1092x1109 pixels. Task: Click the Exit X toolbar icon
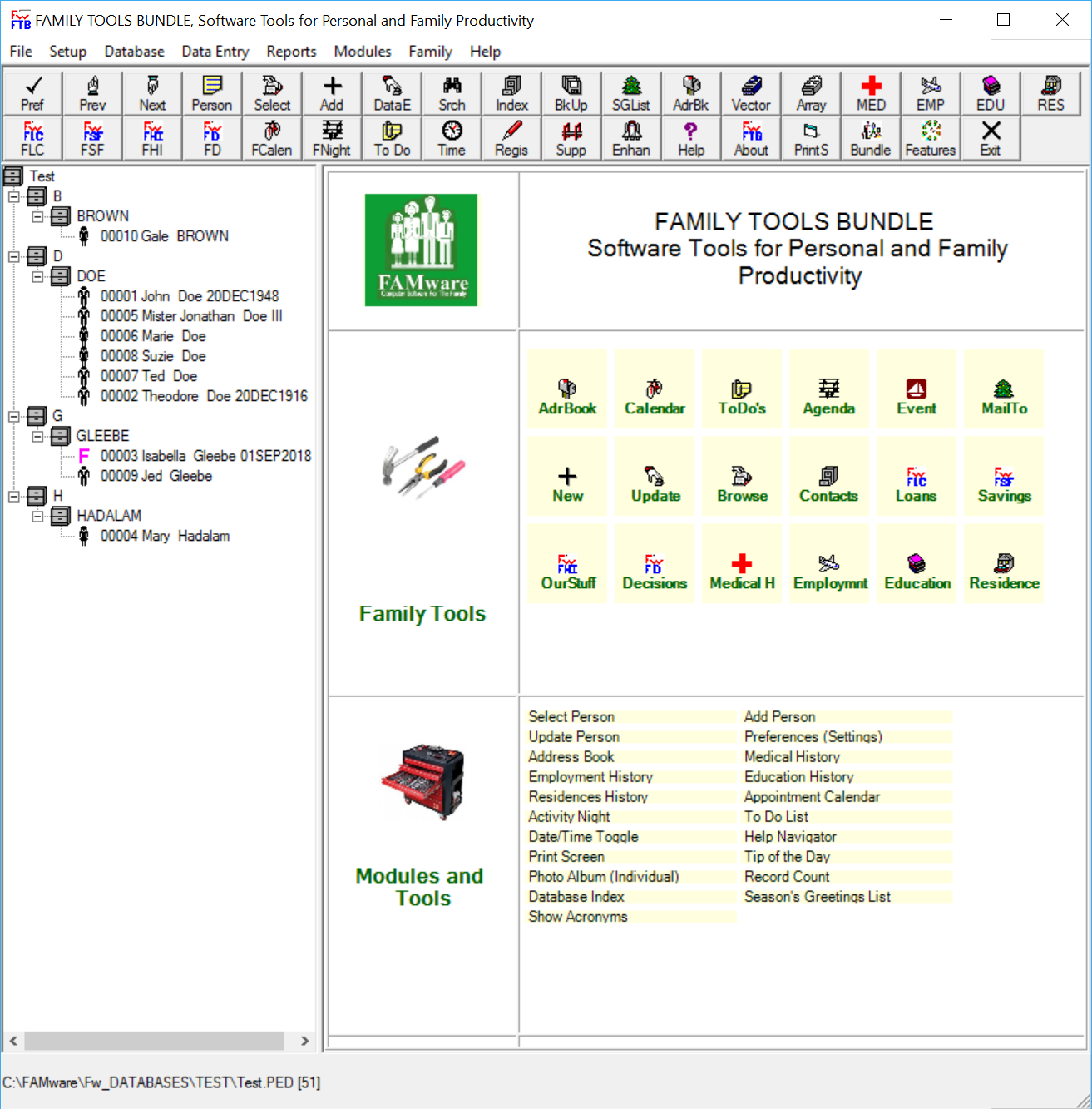[991, 138]
